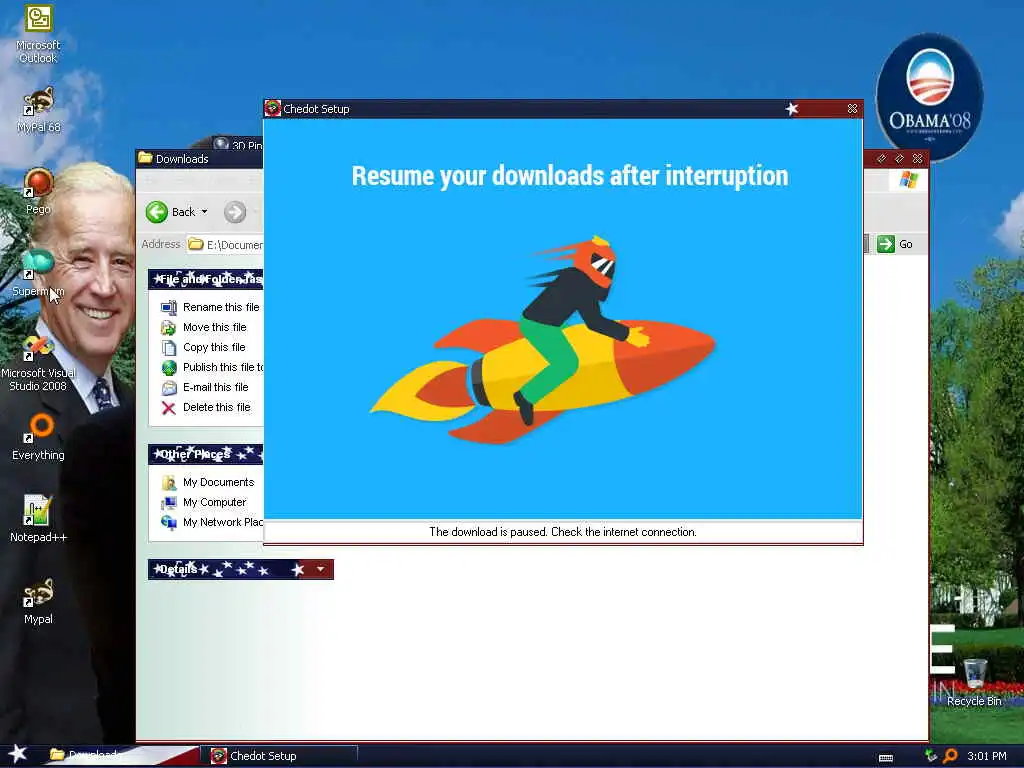Launch the Pego desktop shortcut
This screenshot has height=768, width=1024.
(38, 191)
